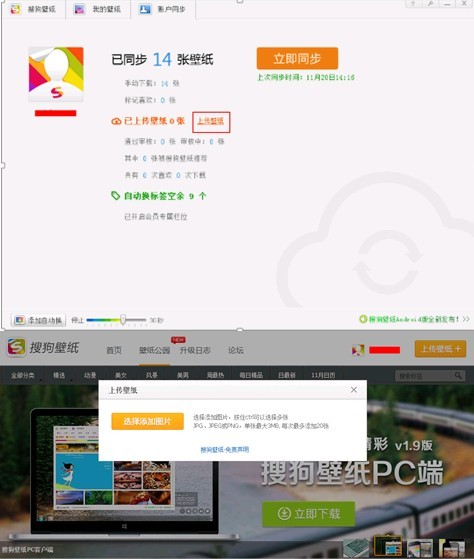Expand 全部分类 category dropdown
Screen dimensions: 474x559
coord(22,375)
